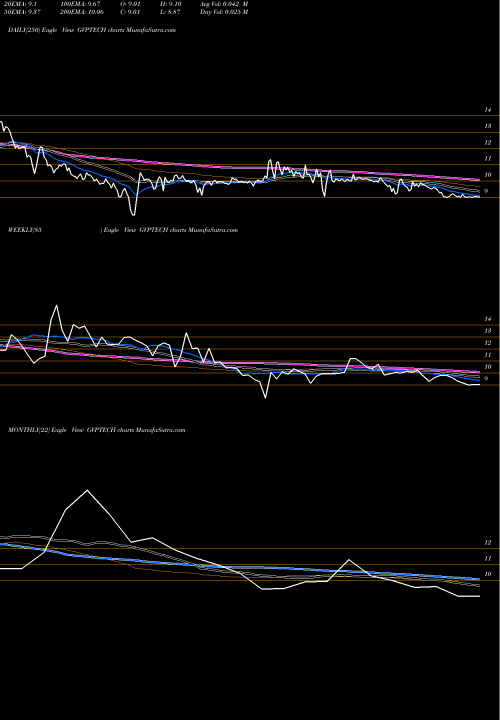Click the 14 axis label on daily chart

[x=488, y=110]
